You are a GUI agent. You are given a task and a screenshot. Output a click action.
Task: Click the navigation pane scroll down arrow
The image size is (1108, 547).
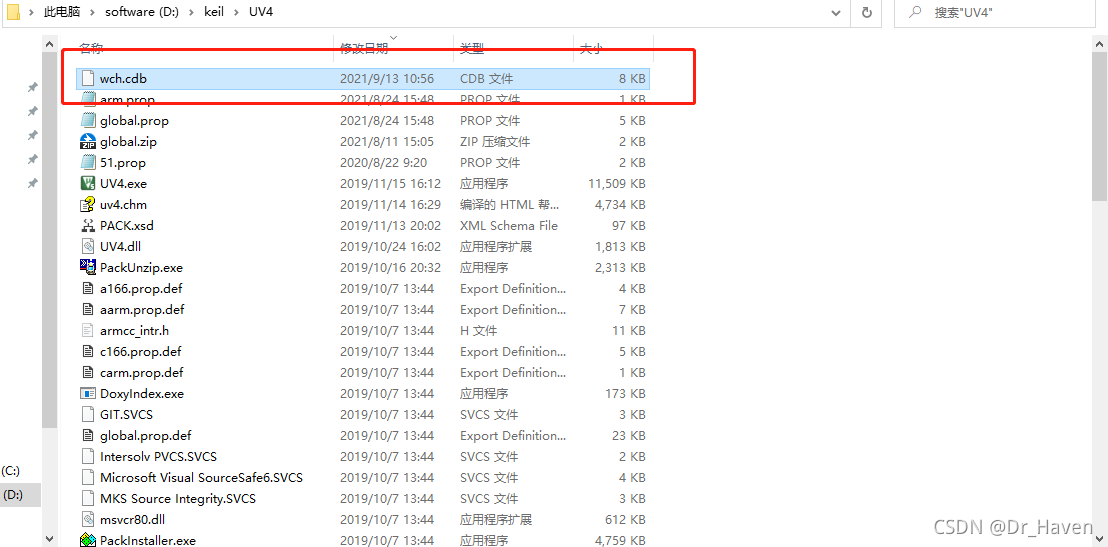pos(49,539)
